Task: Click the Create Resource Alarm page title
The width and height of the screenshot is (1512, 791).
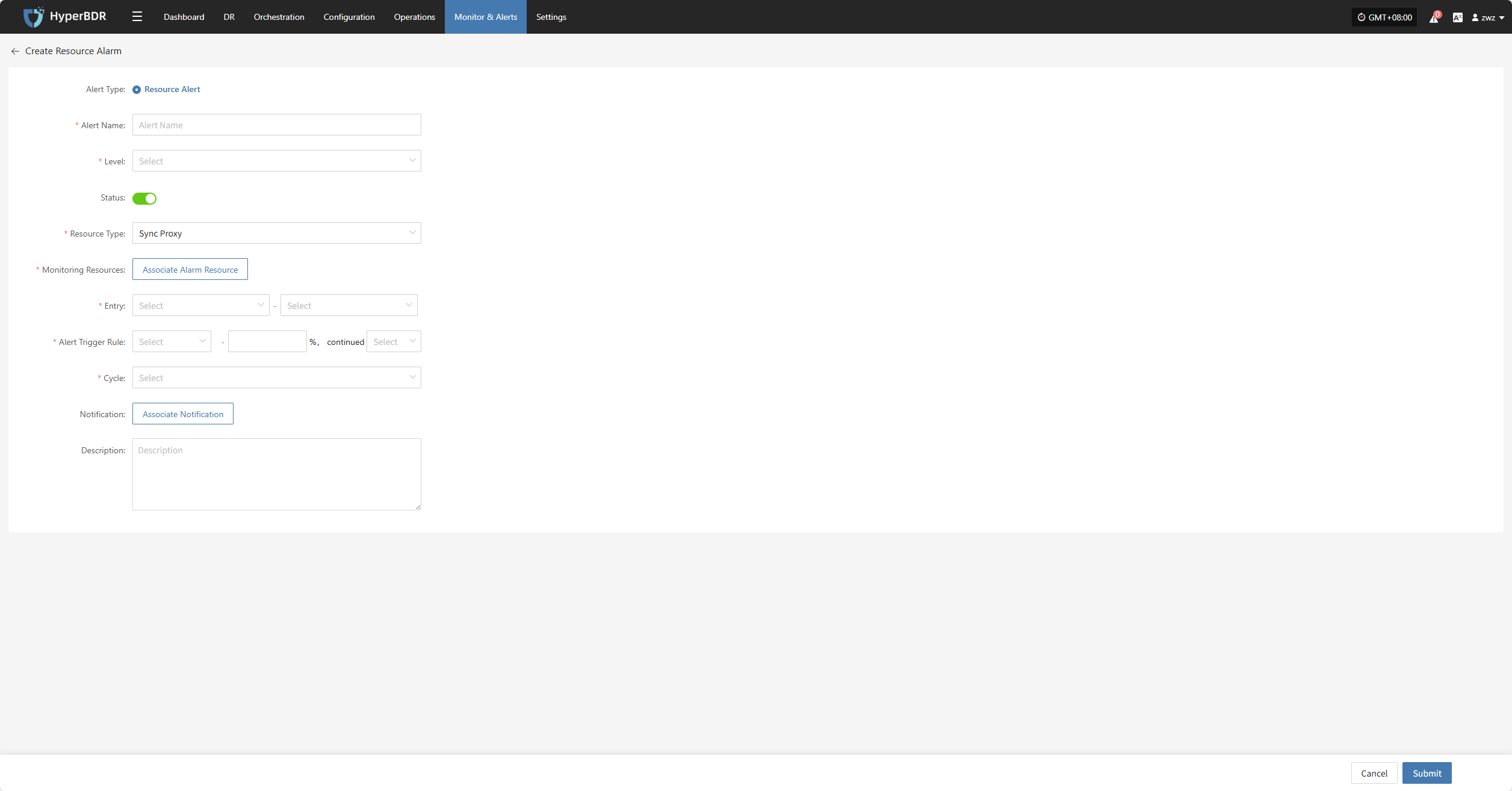Action: 73,51
